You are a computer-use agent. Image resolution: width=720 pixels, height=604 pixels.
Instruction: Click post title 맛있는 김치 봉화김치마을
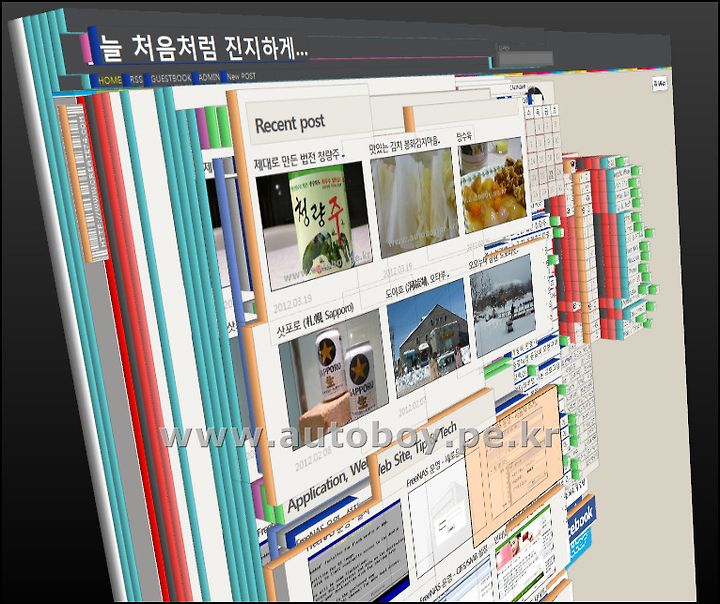[x=404, y=144]
